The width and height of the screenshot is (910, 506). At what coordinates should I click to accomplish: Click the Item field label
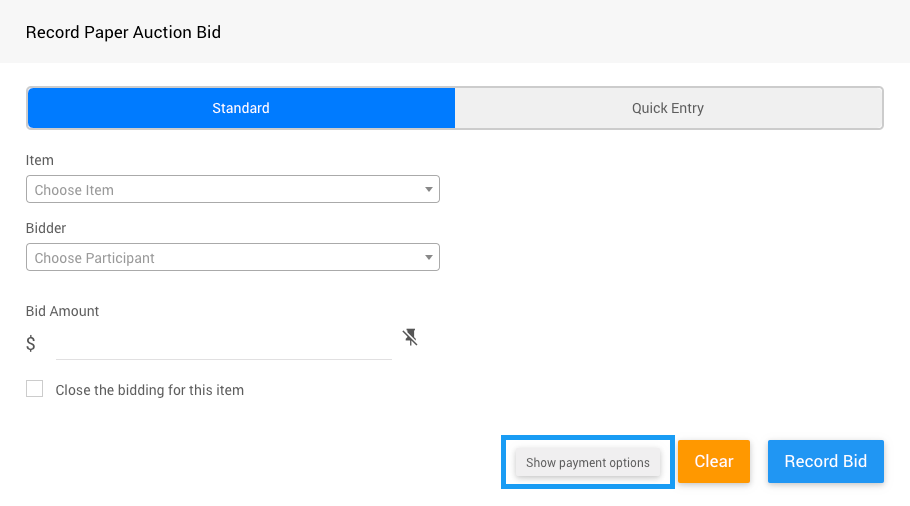click(40, 160)
